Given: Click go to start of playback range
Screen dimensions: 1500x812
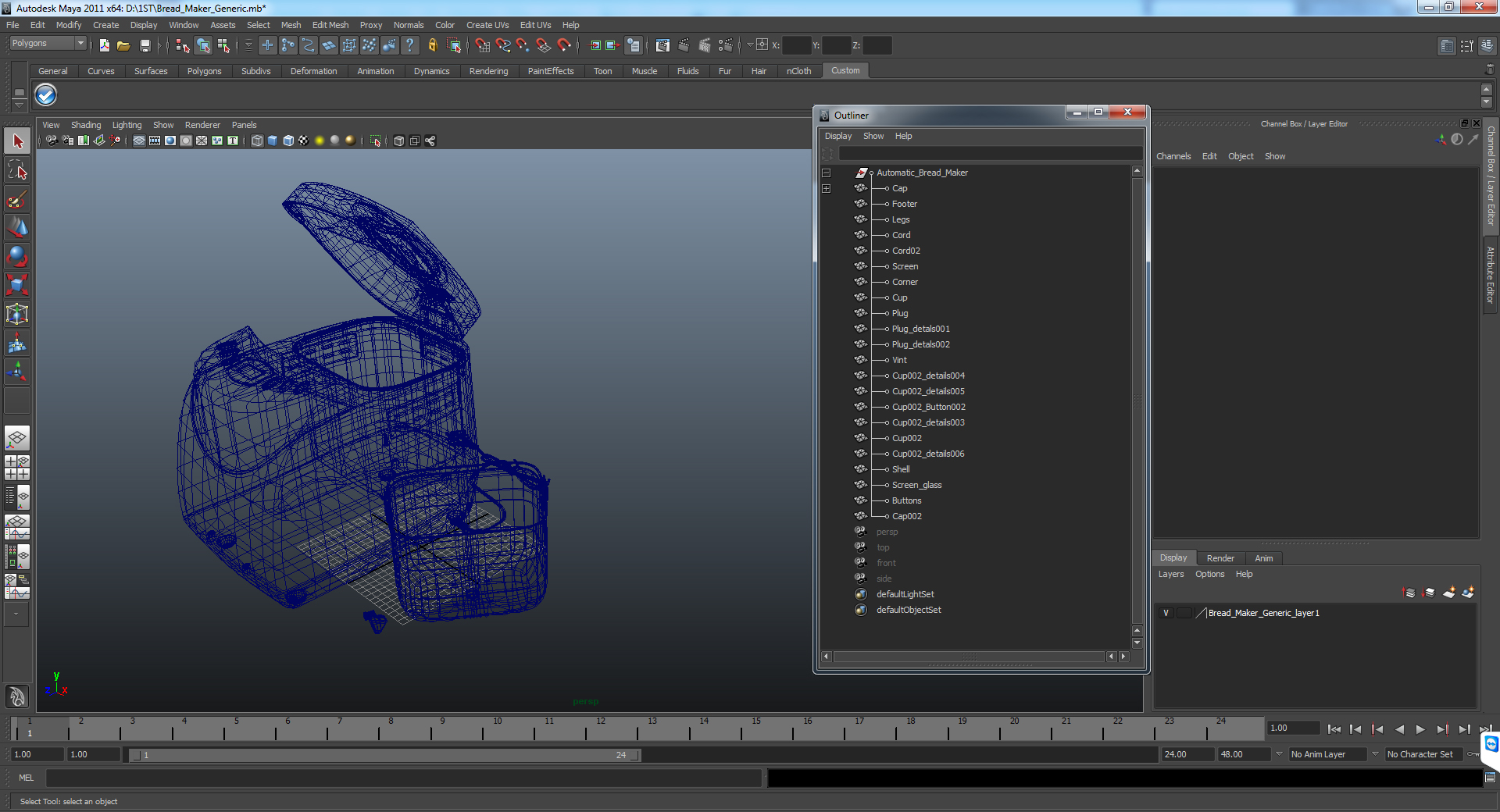Looking at the screenshot, I should click(x=1334, y=729).
